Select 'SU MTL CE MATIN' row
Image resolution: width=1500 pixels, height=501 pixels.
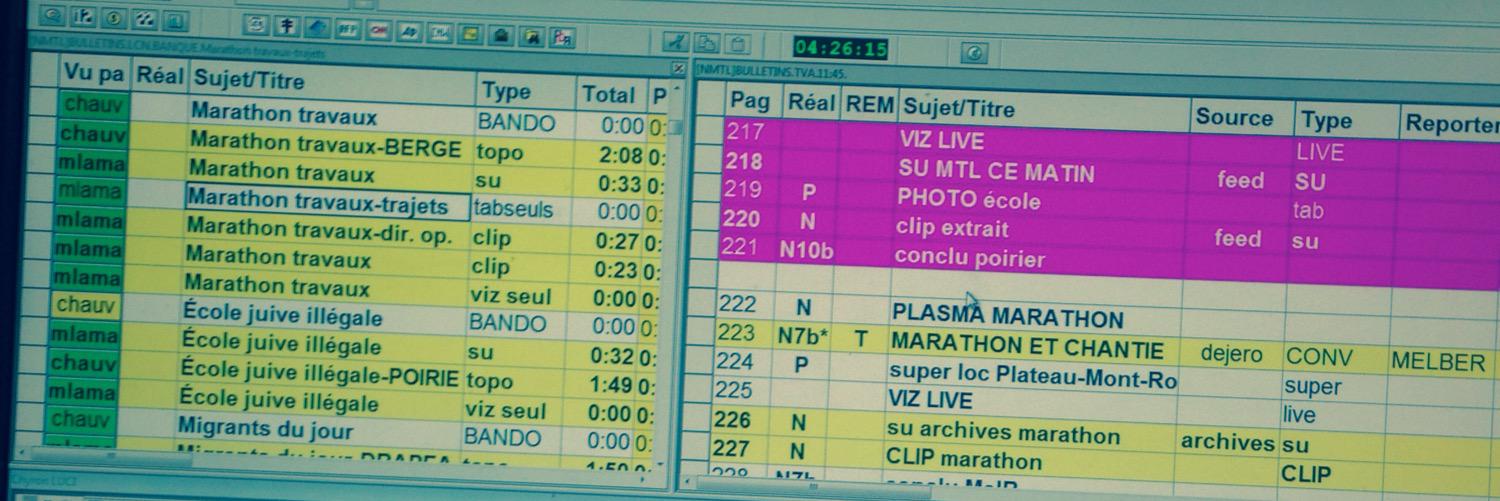pyautogui.click(x=996, y=172)
